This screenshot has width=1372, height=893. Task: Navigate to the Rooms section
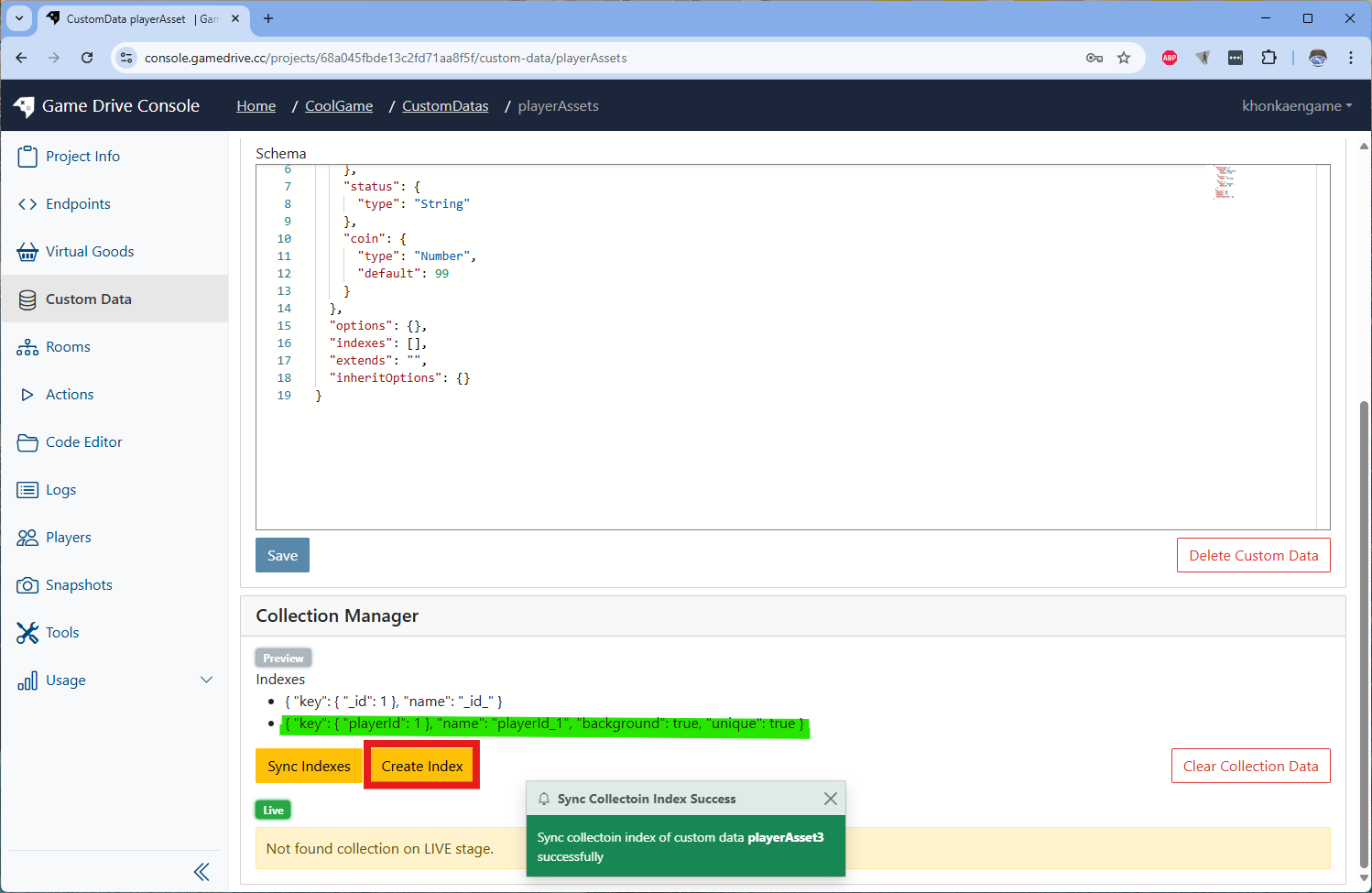(68, 346)
